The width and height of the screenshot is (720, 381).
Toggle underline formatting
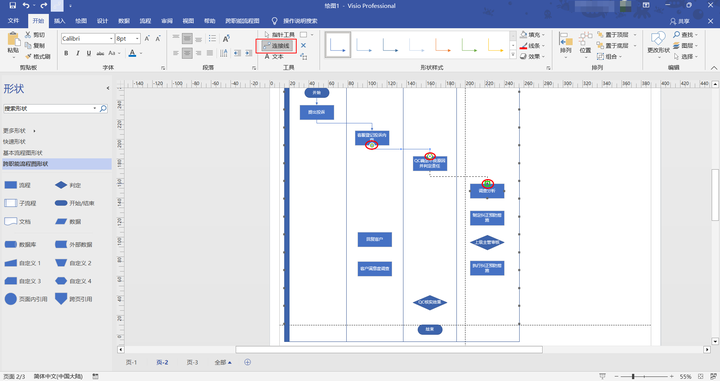pos(89,53)
